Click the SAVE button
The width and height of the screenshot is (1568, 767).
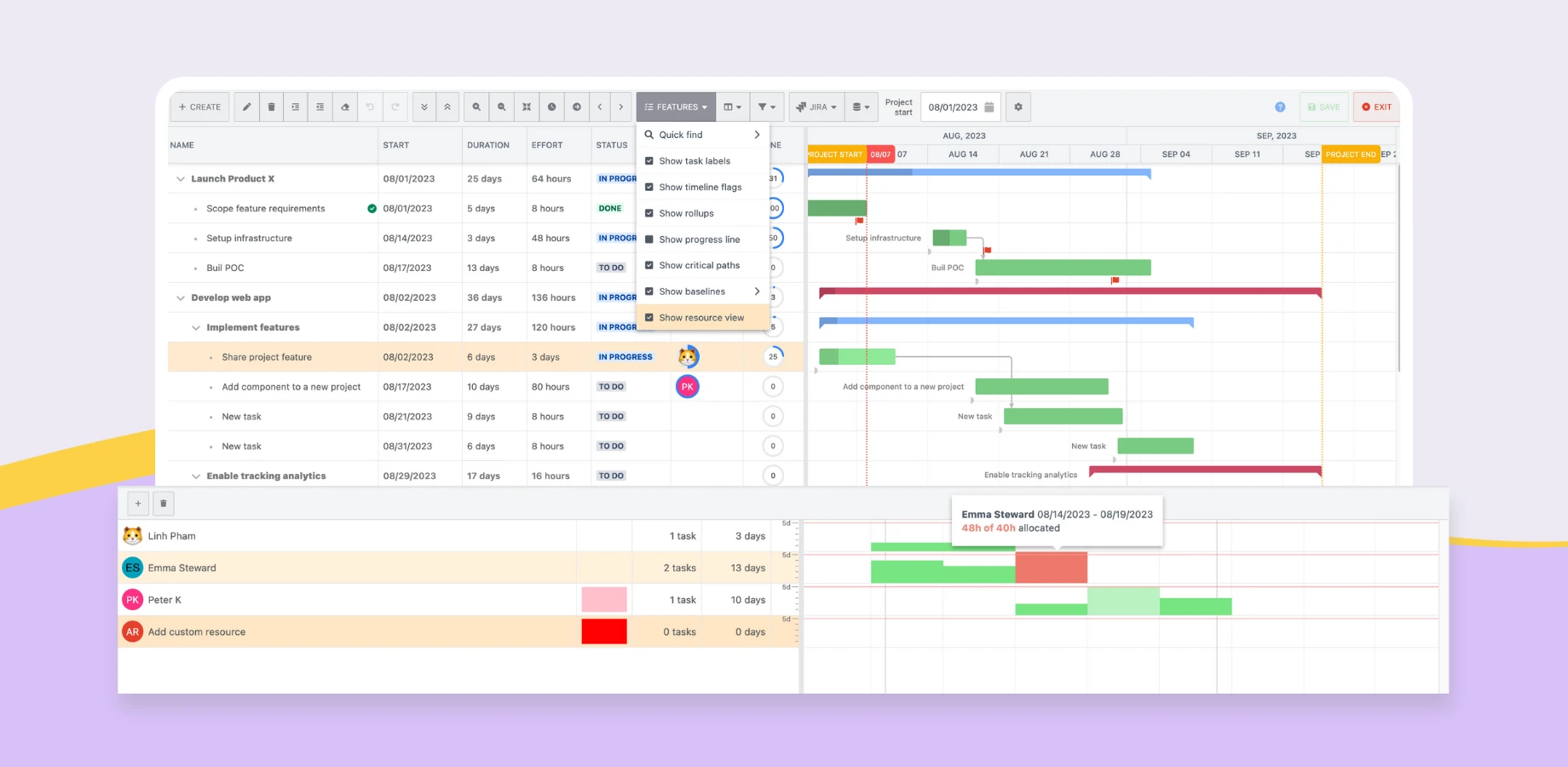[1323, 107]
